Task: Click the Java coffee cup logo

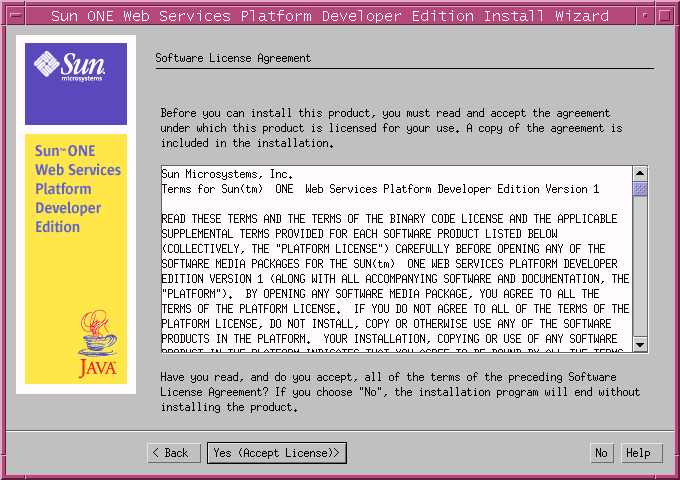Action: [x=98, y=343]
